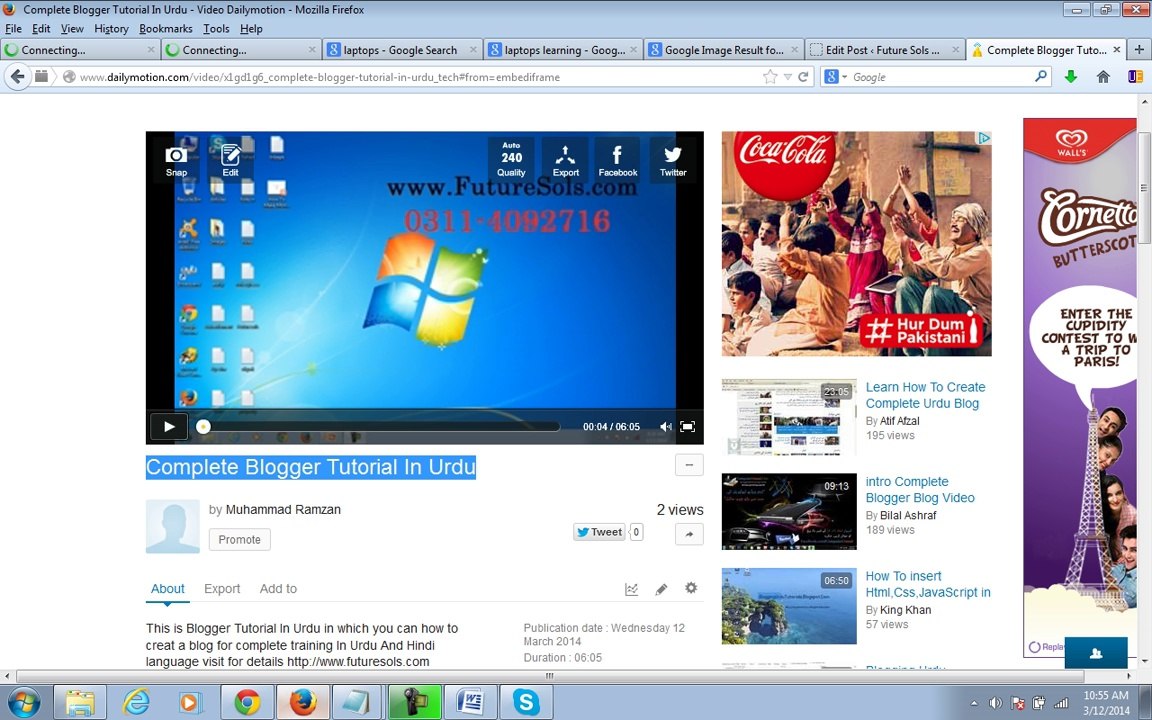
Task: Mute the video volume icon
Action: point(665,427)
